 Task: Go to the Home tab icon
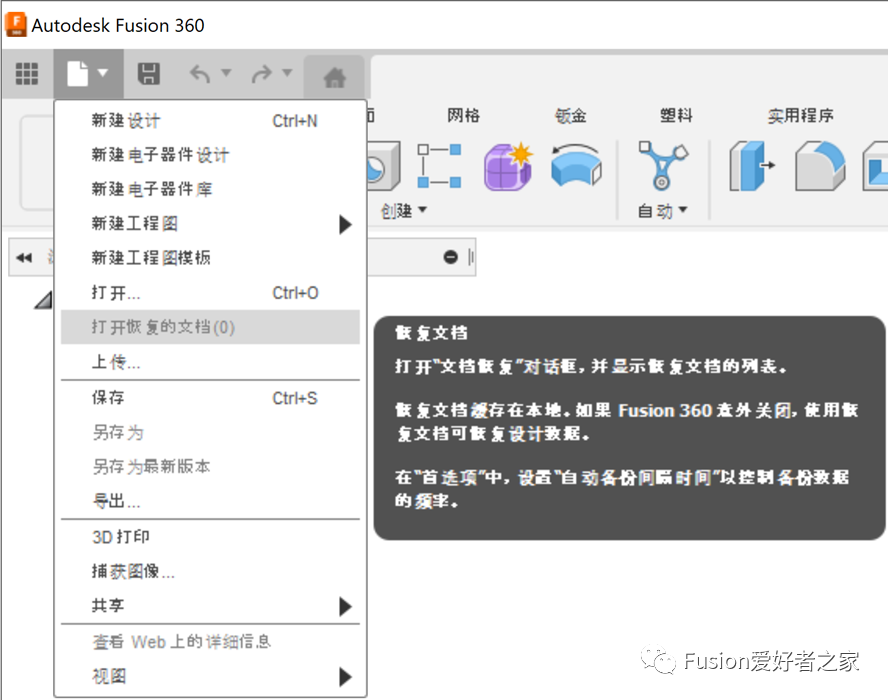[335, 77]
